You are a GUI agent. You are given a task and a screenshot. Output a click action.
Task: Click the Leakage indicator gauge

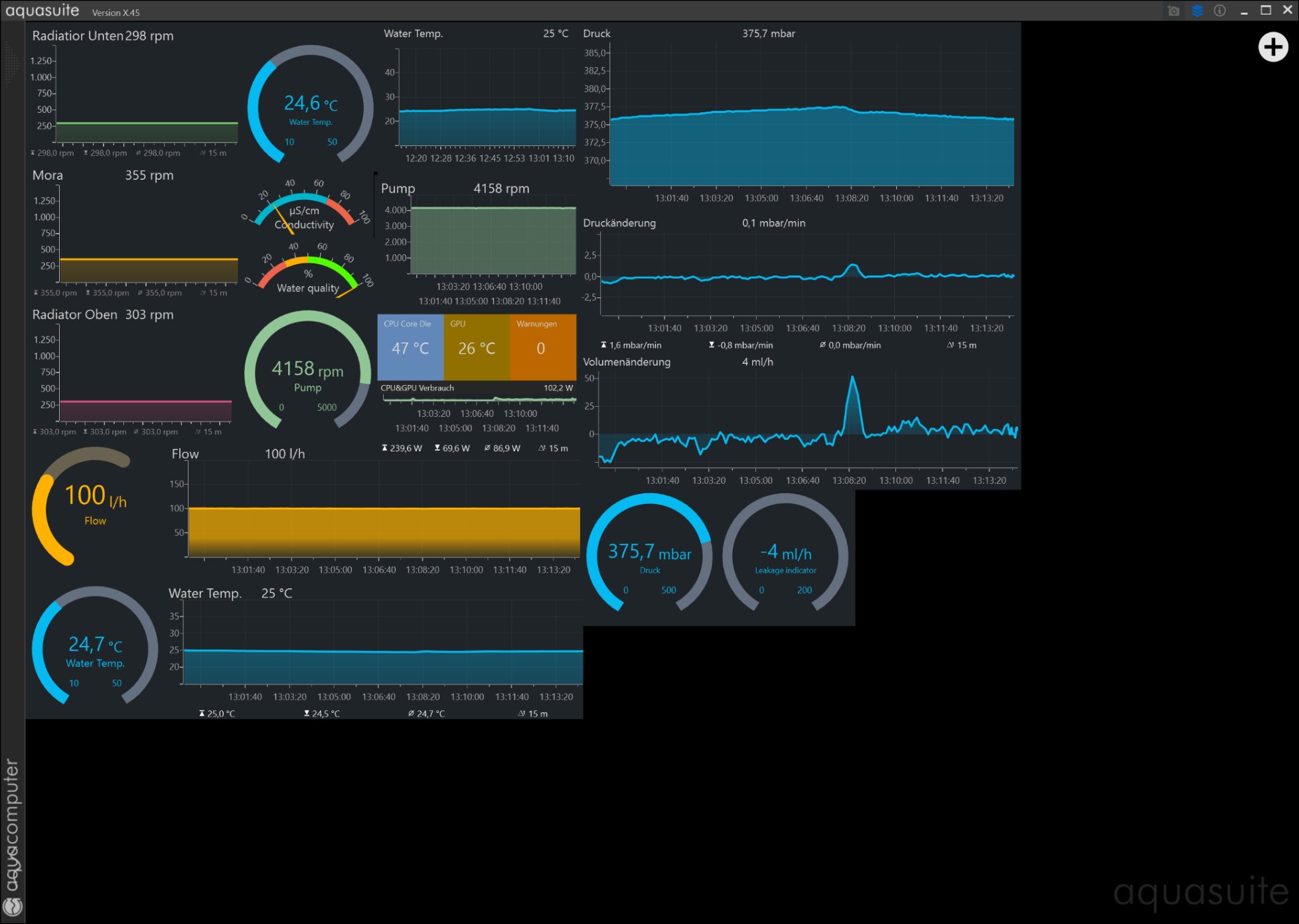pos(785,552)
